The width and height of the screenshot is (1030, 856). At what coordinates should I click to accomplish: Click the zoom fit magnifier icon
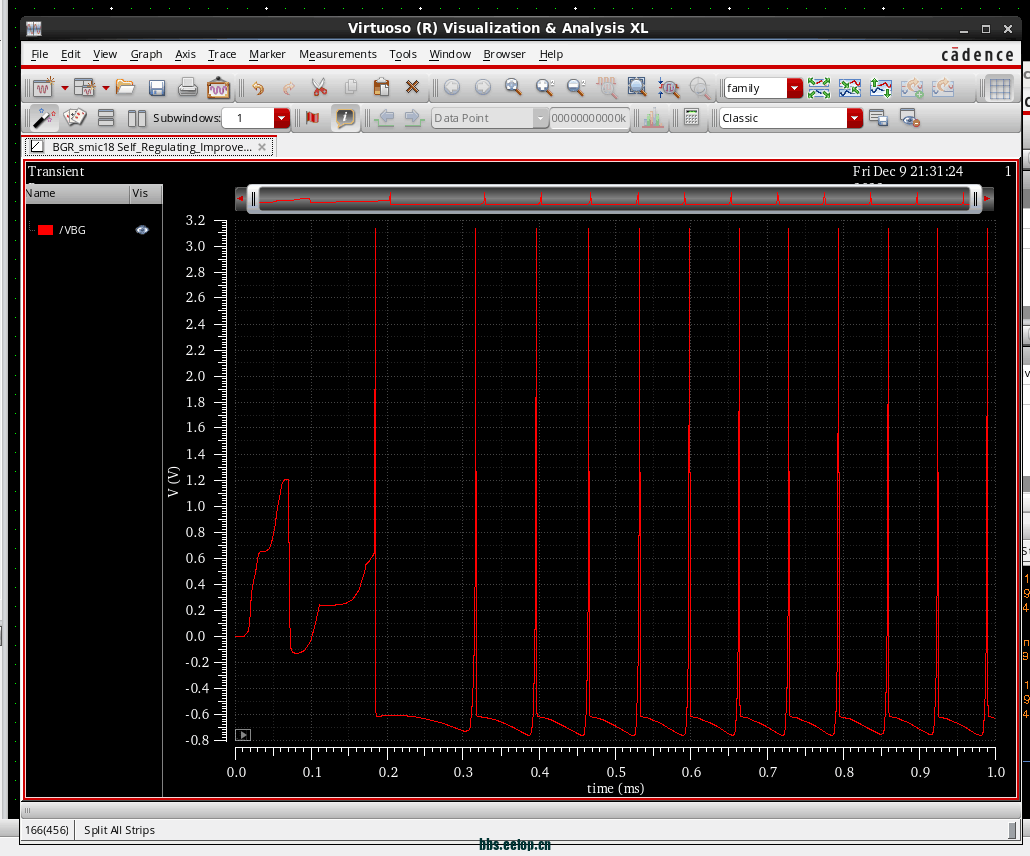coord(513,87)
